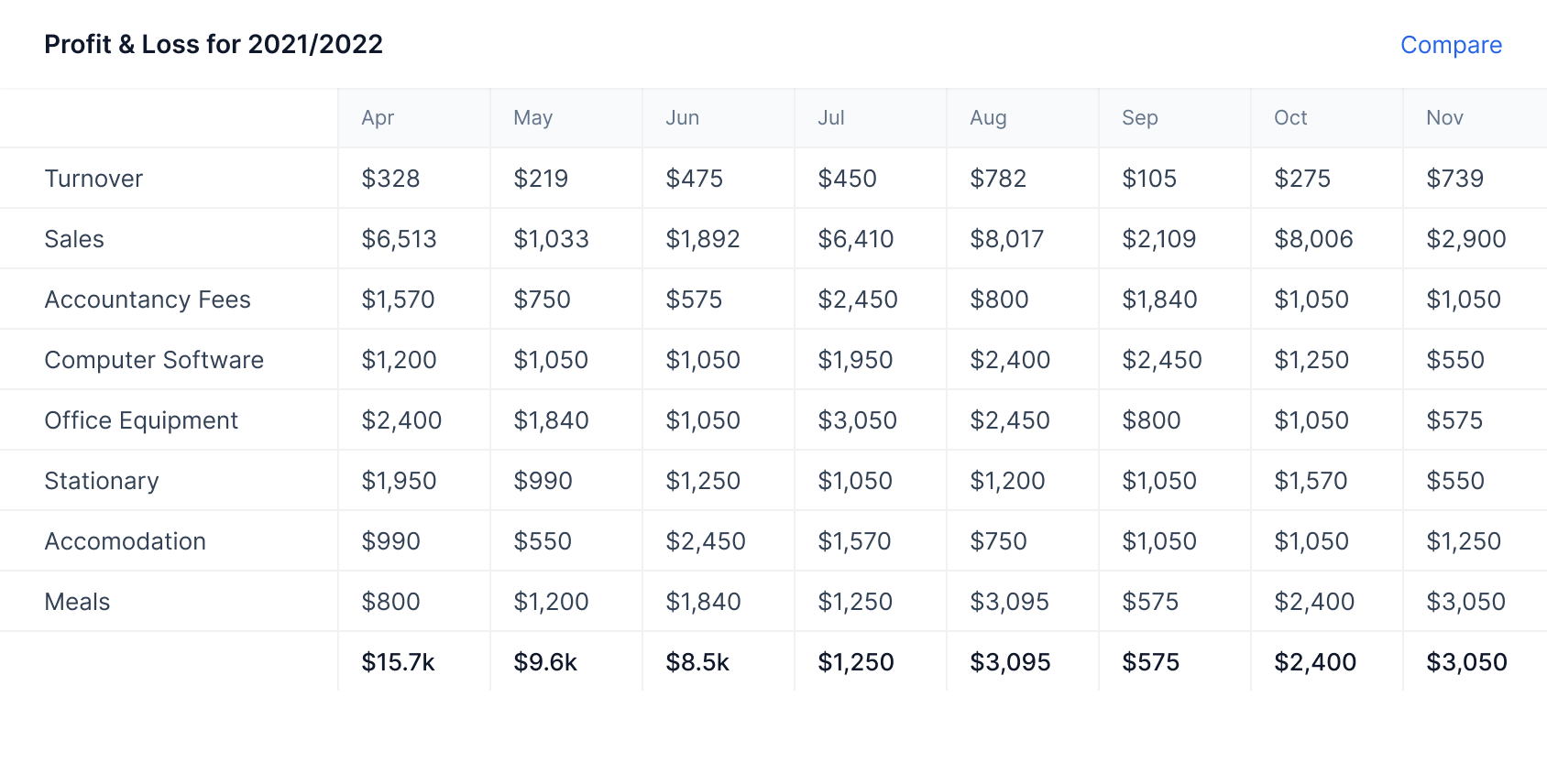Click the Oct column header

pos(1289,117)
